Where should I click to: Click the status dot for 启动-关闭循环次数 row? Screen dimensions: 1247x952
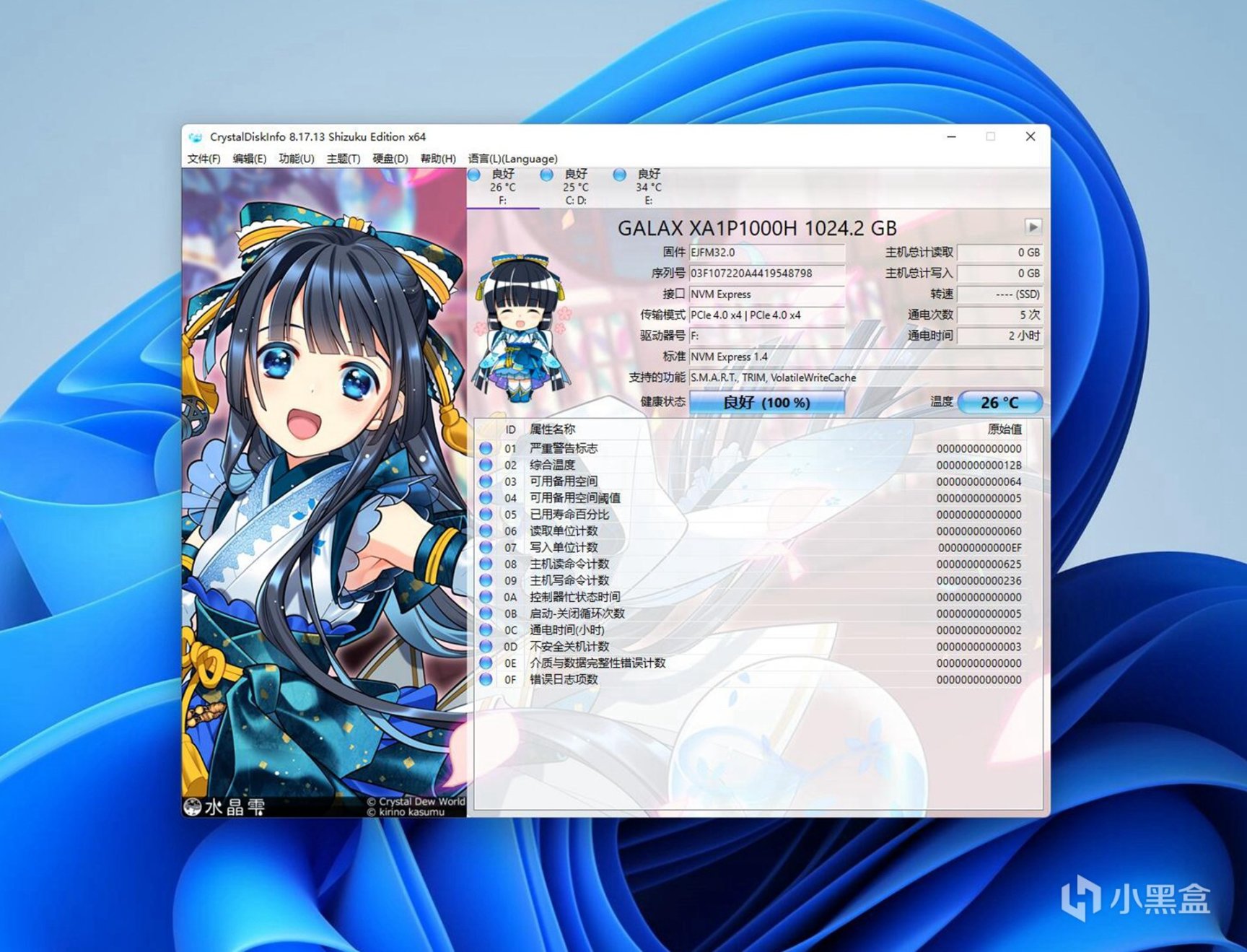(x=486, y=613)
